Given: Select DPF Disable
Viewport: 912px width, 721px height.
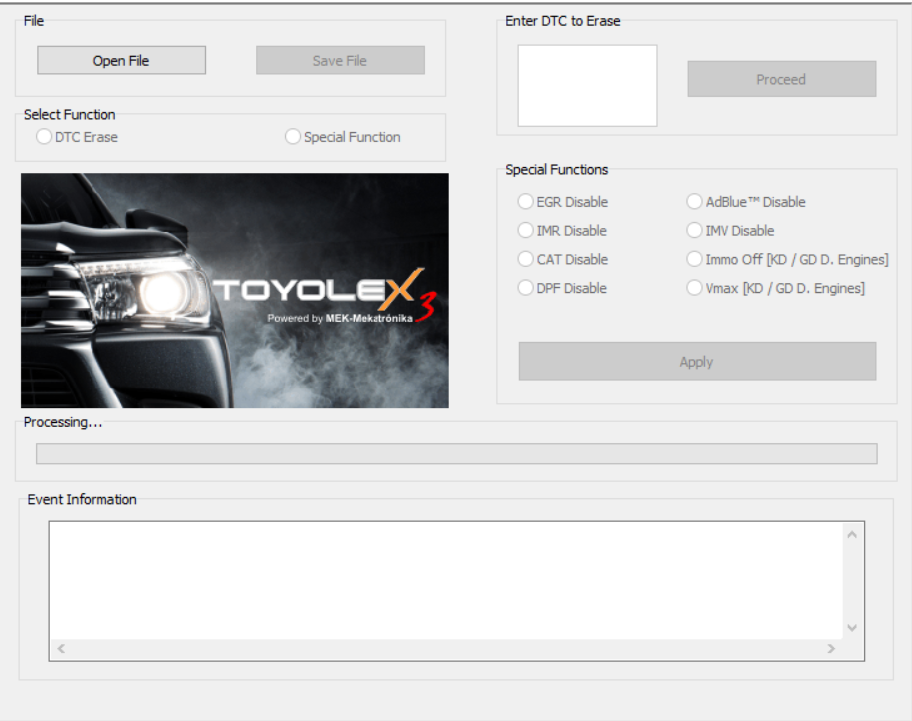Looking at the screenshot, I should click(525, 288).
